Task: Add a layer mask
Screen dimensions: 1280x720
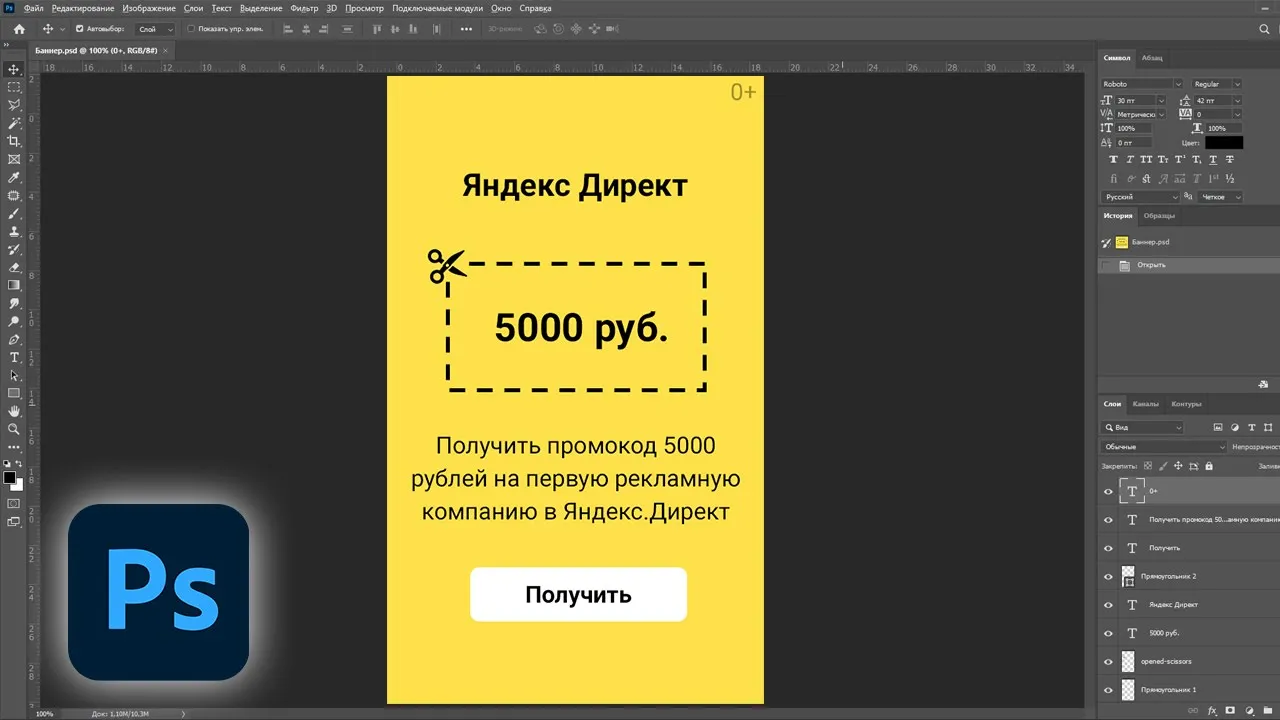Action: (1230, 711)
